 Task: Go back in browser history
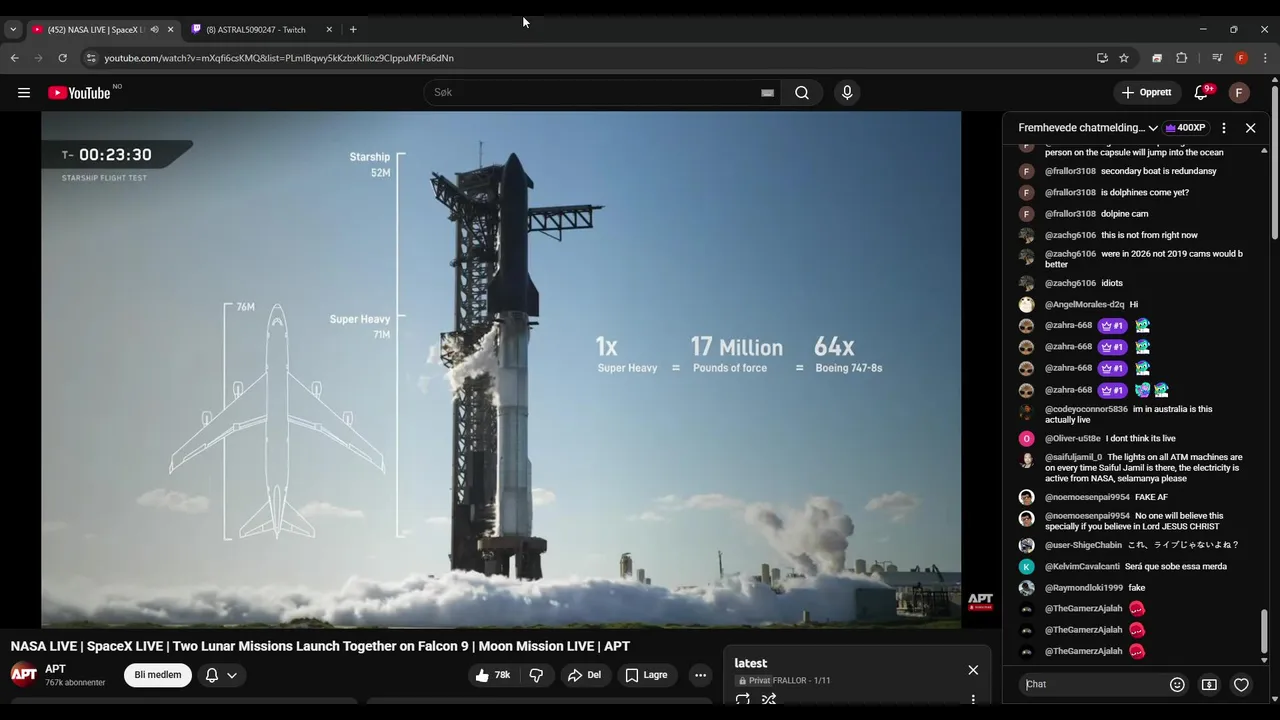[x=14, y=58]
